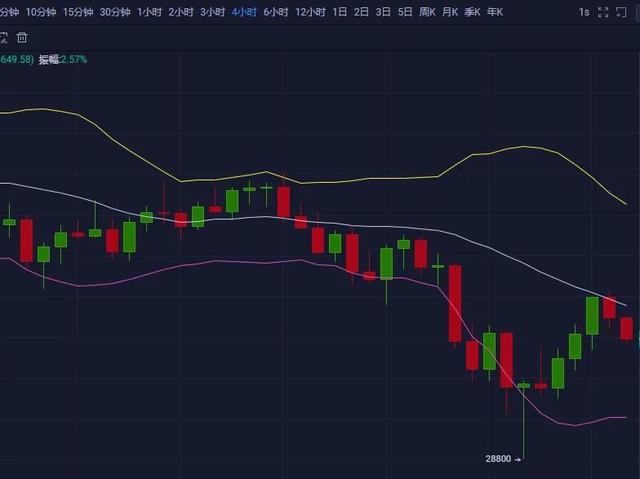Click the expand-window icon next to fullscreen
The image size is (640, 479).
621,13
